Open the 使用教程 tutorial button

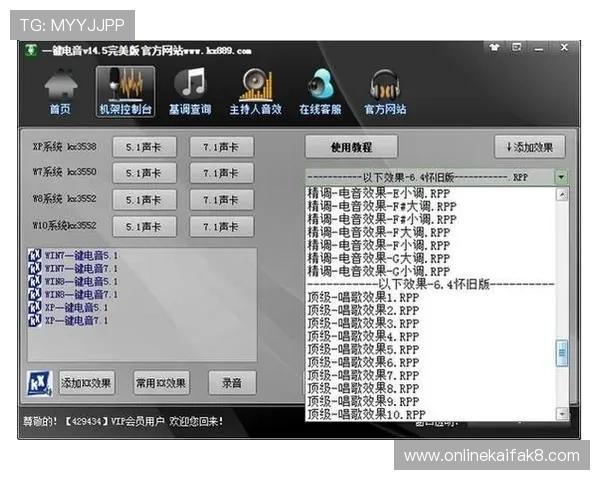(x=351, y=147)
